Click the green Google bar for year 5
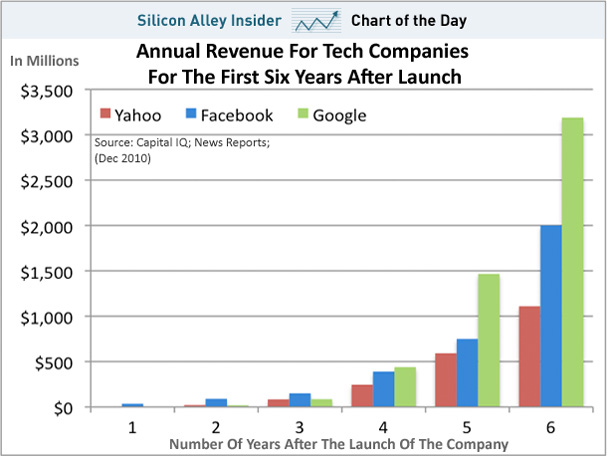Image resolution: width=607 pixels, height=456 pixels. coord(489,340)
